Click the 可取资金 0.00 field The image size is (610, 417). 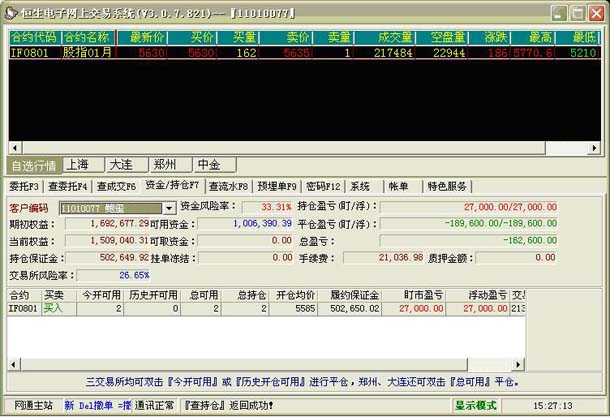click(x=246, y=240)
